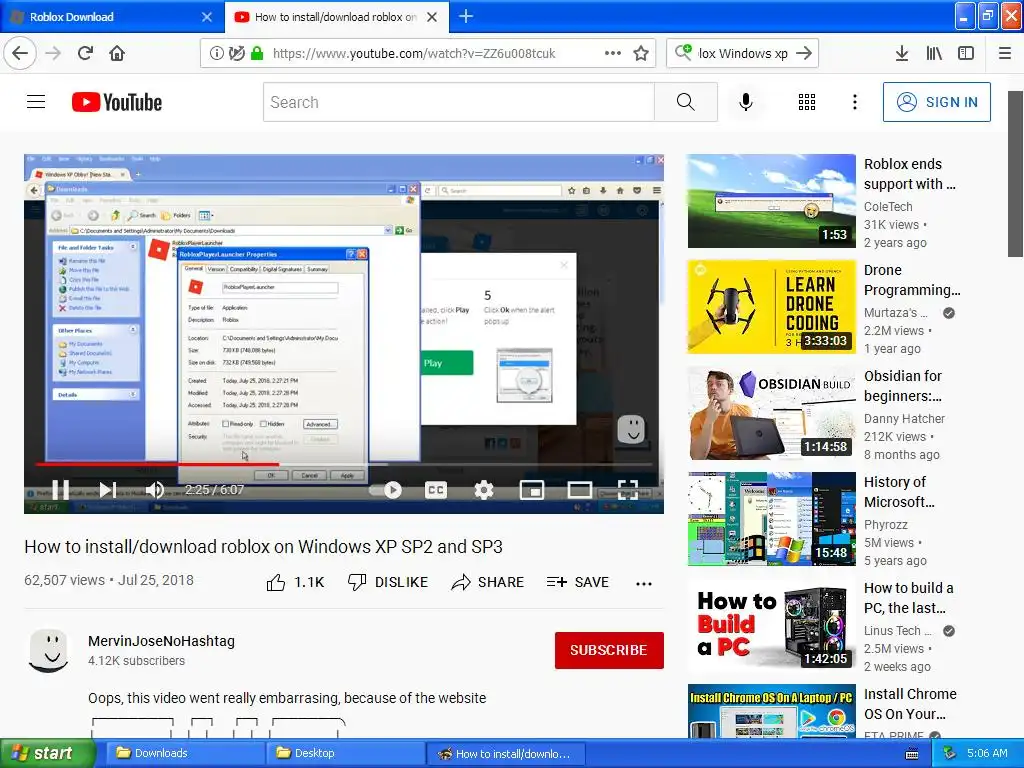The height and width of the screenshot is (768, 1024).
Task: Open the Firefox hamburger menu
Action: (x=1005, y=54)
